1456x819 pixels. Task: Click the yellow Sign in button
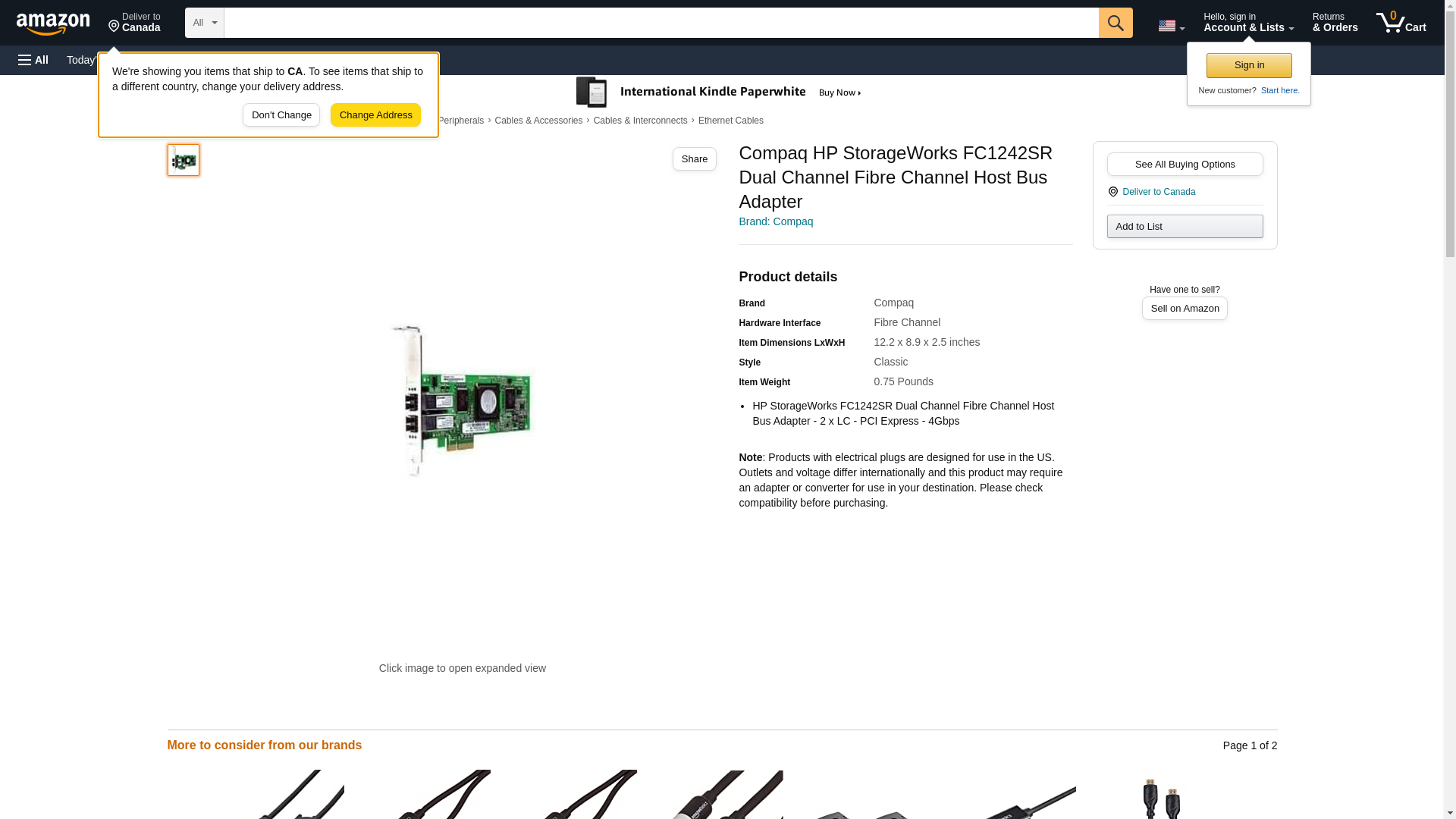tap(1249, 65)
